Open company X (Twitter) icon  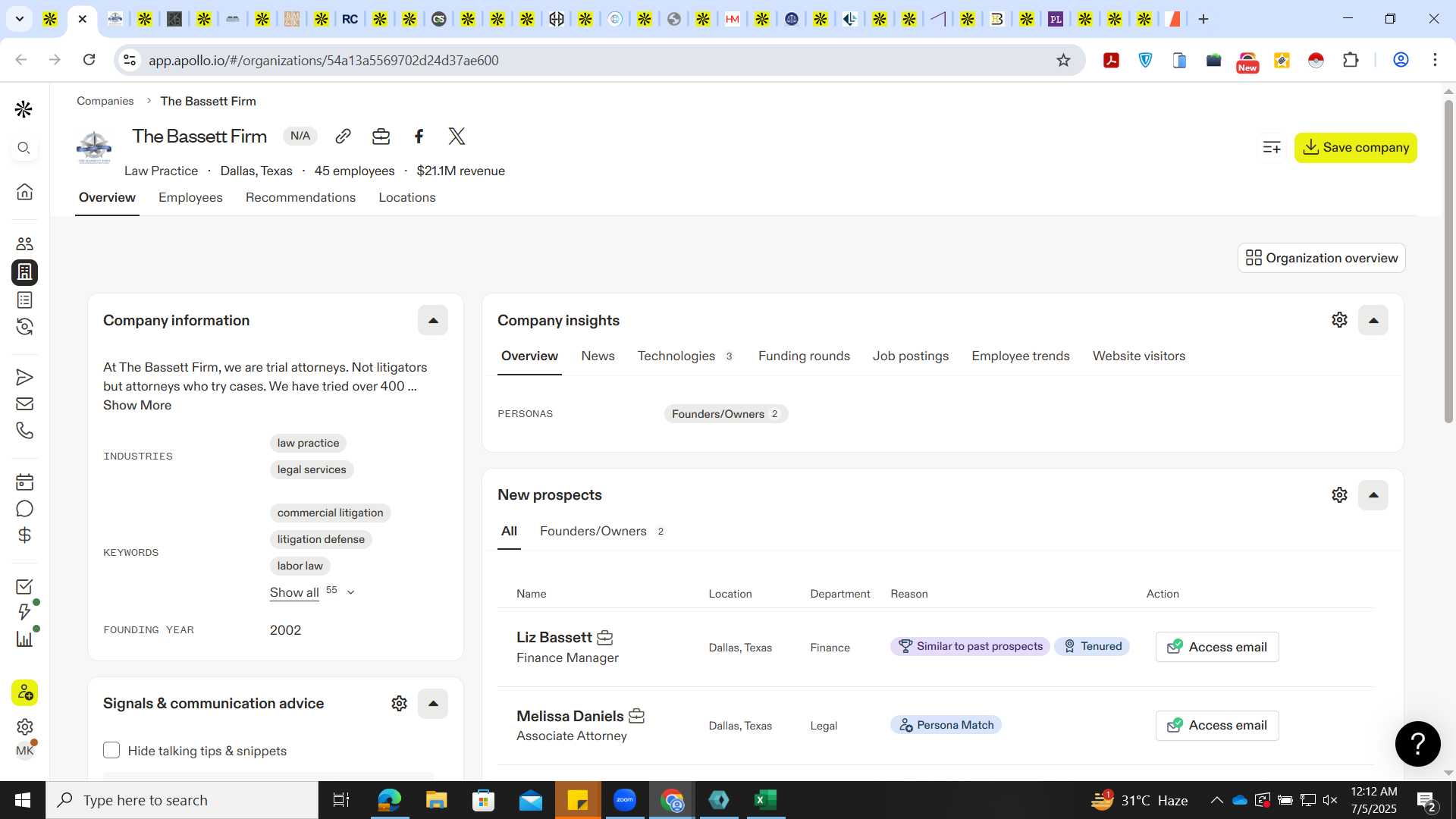point(457,136)
